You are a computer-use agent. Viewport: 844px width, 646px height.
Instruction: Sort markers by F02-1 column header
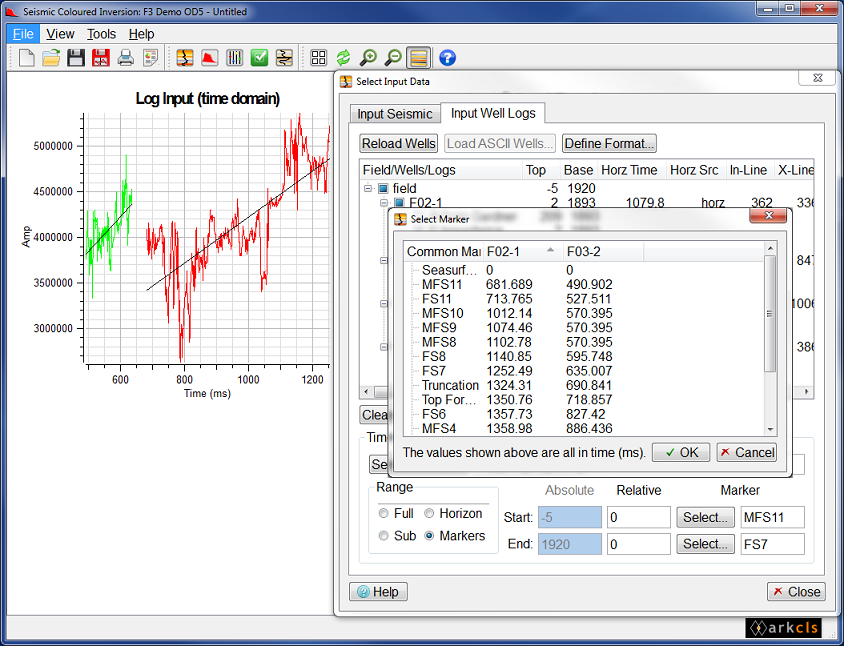[523, 251]
